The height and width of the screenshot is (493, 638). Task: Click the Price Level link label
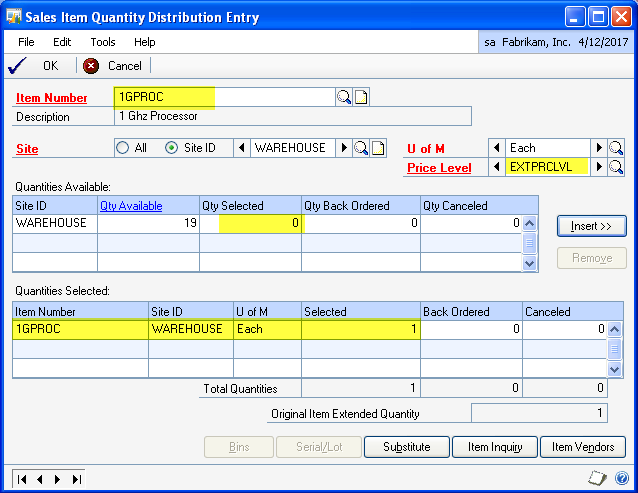439,168
